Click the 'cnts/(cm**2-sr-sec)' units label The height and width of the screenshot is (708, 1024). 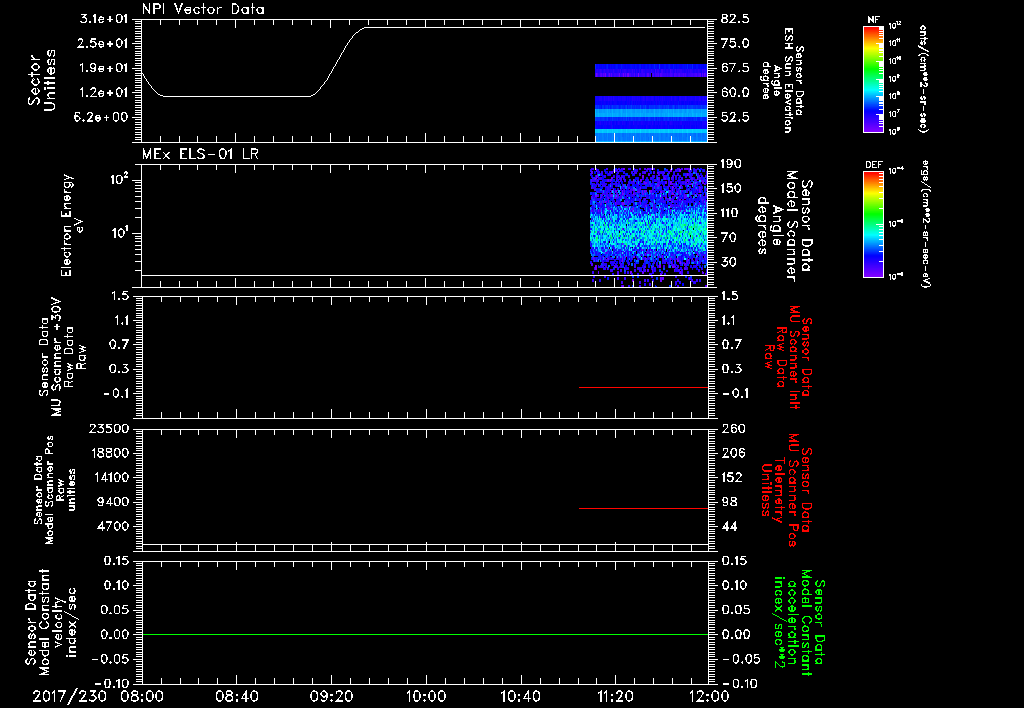[923, 79]
